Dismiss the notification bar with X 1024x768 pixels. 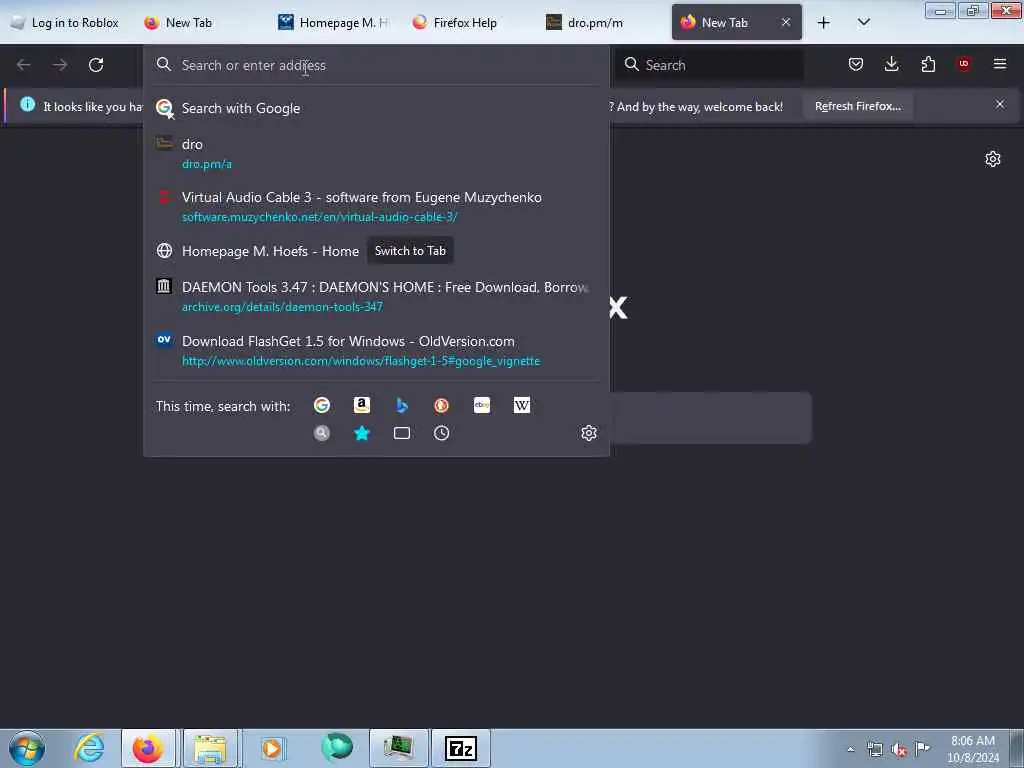coord(1000,104)
